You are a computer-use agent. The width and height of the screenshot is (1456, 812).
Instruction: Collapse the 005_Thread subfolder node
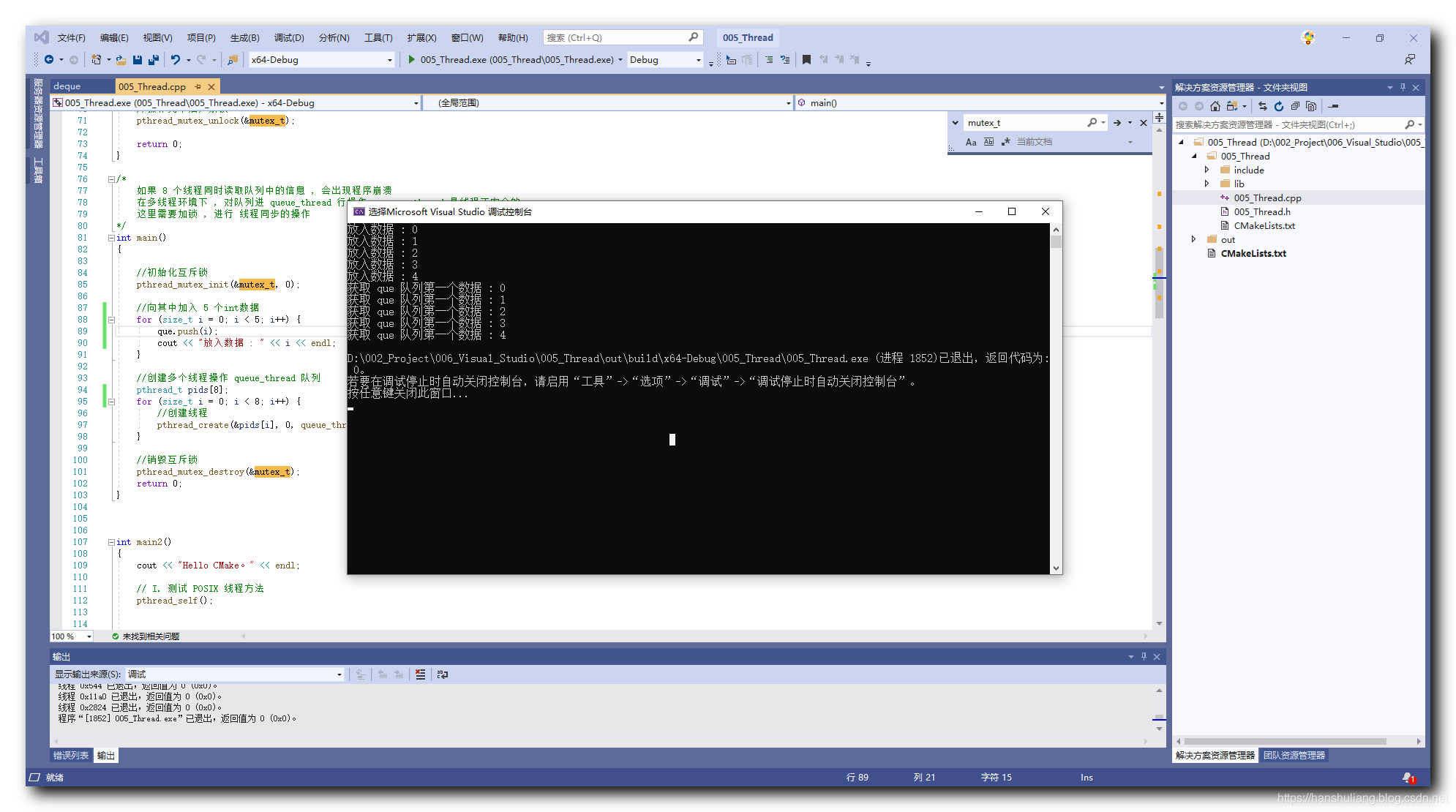tap(1194, 156)
